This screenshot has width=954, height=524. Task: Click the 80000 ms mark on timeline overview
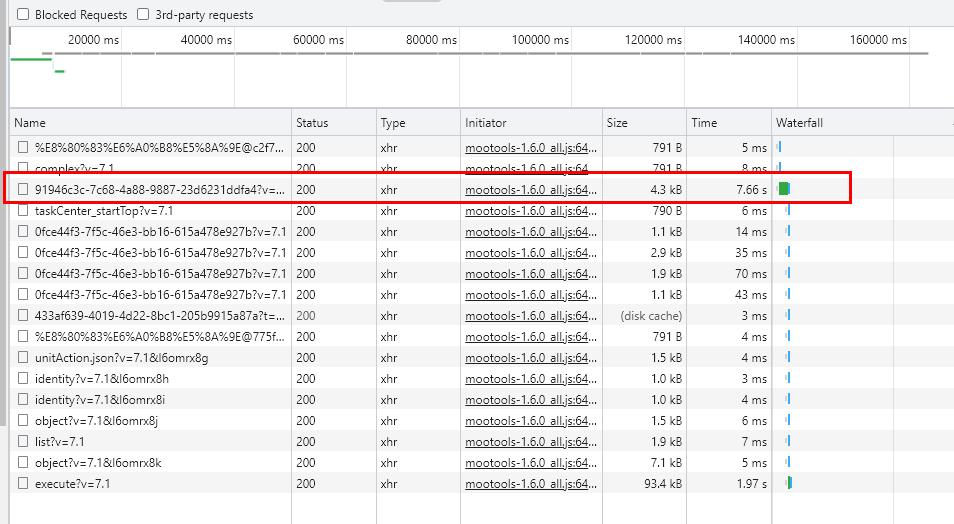(430, 40)
